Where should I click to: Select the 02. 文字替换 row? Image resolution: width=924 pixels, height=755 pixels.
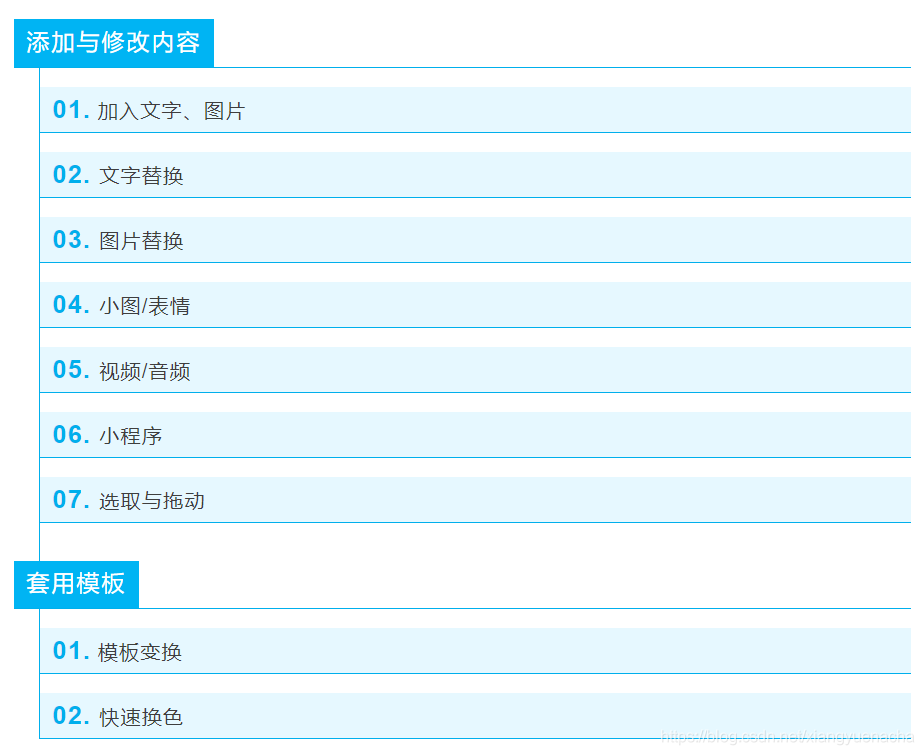[x=475, y=174]
